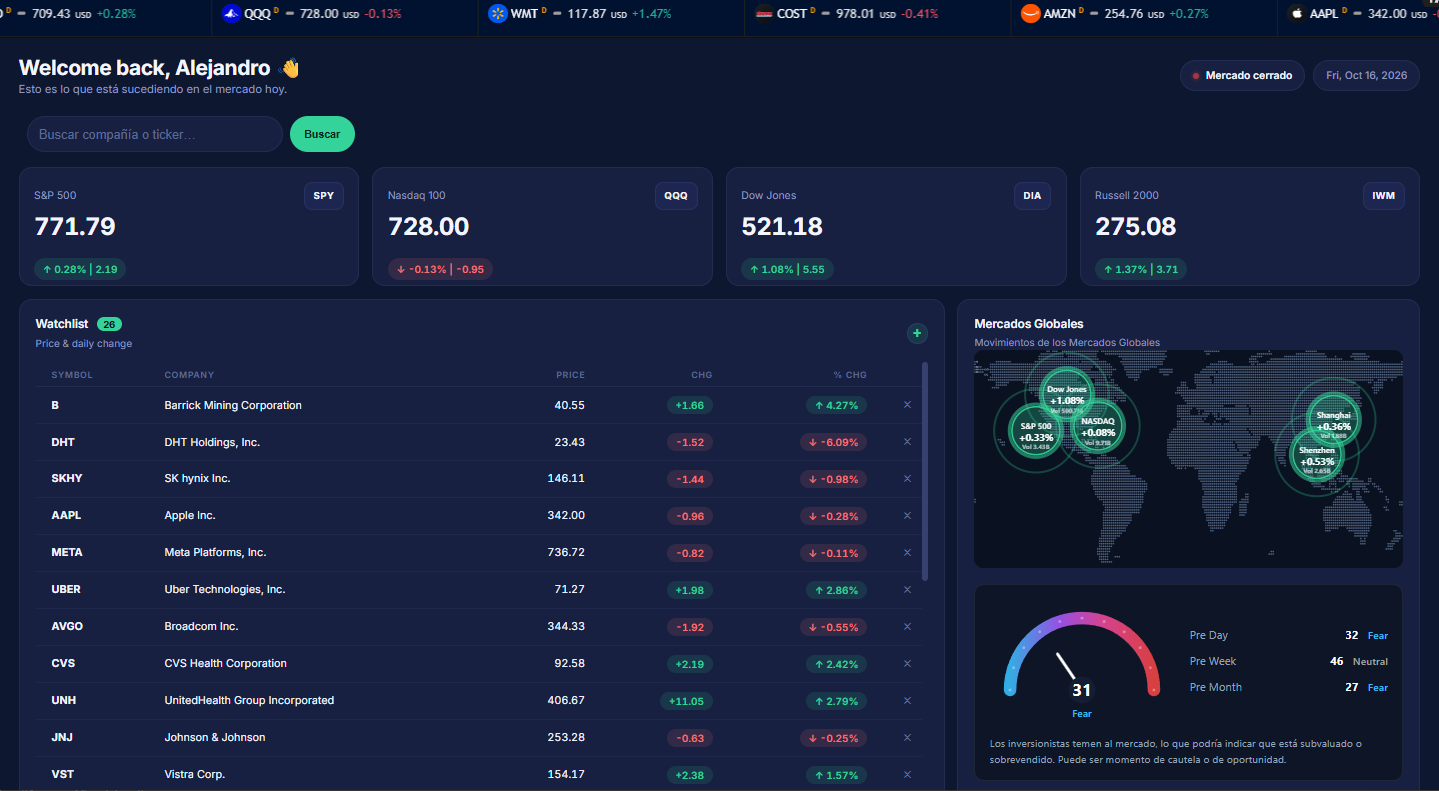Click the COST logo in the ticker bar
Image resolution: width=1439 pixels, height=791 pixels.
click(x=764, y=14)
